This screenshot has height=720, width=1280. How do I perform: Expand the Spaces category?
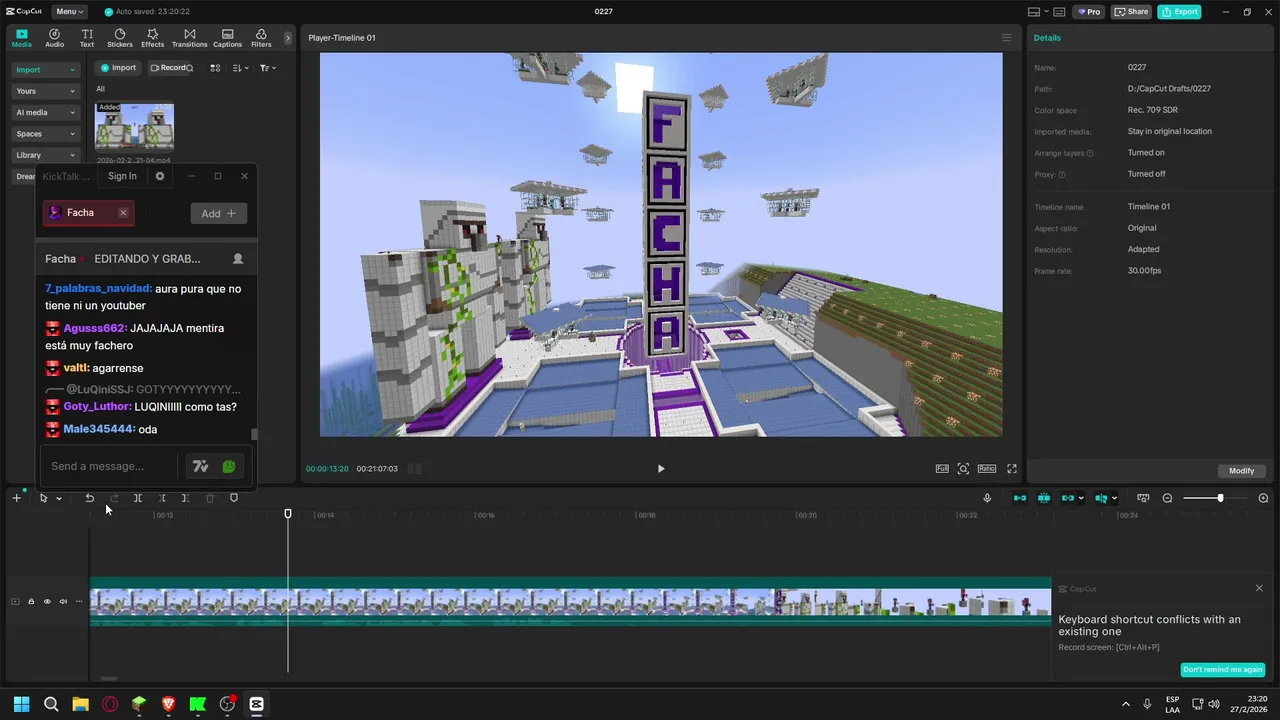click(45, 134)
